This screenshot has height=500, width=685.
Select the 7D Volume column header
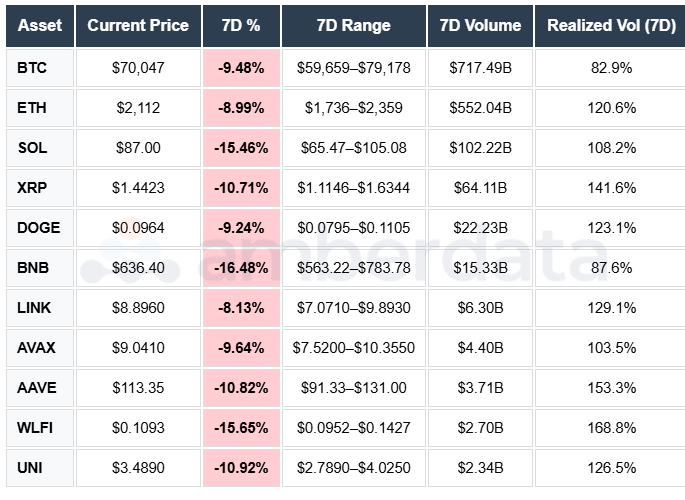tap(480, 25)
